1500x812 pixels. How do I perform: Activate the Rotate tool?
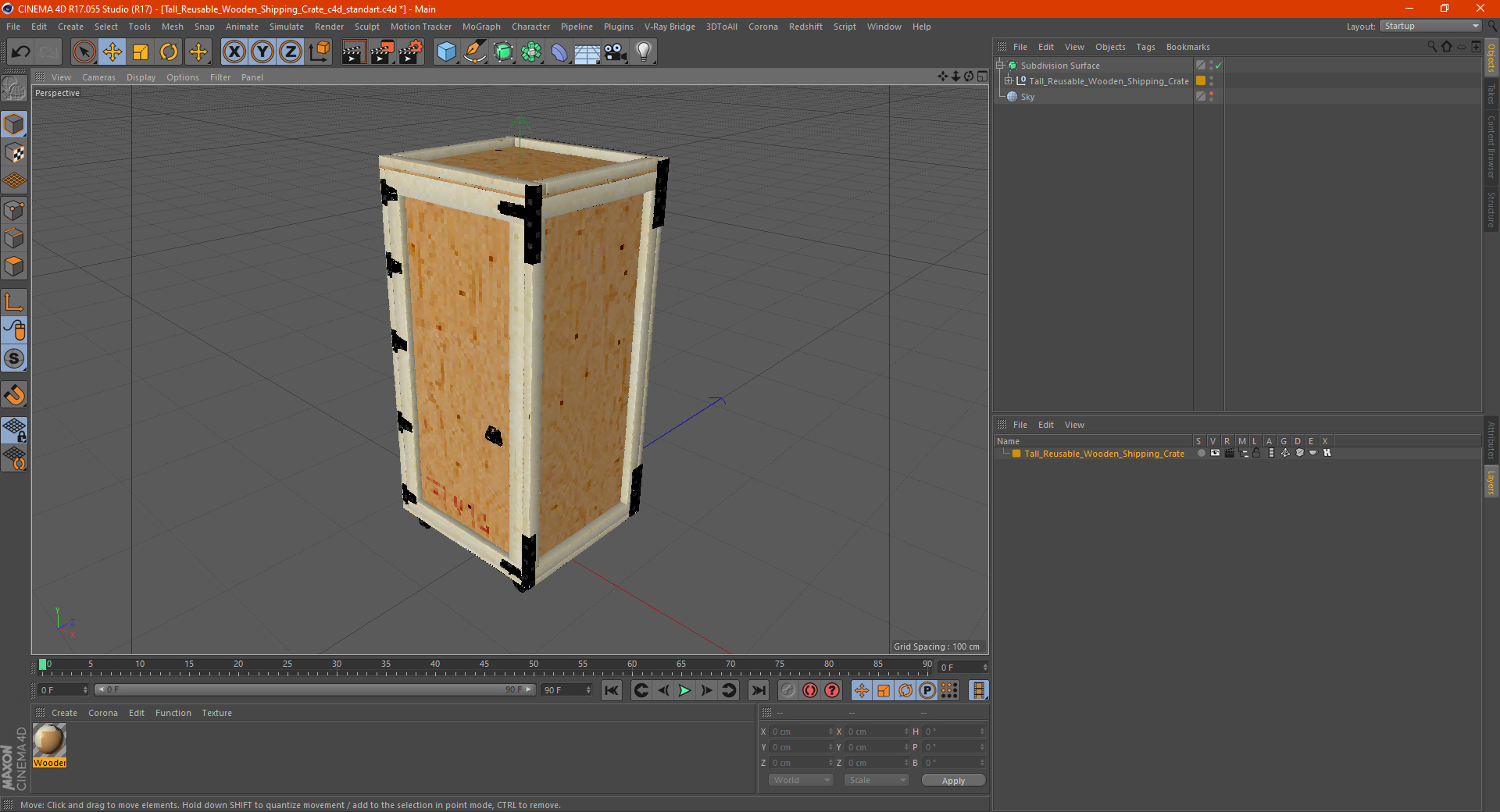pyautogui.click(x=169, y=52)
